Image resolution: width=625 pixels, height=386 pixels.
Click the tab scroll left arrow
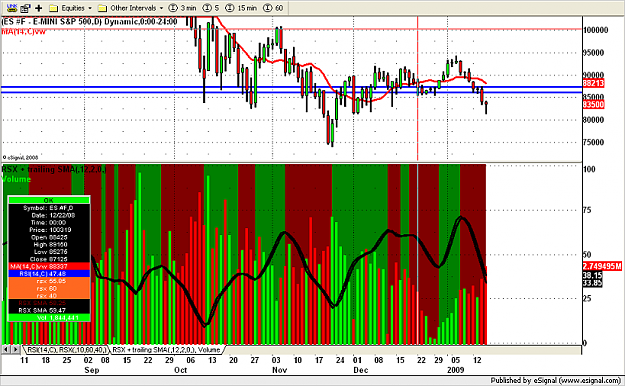click(6, 350)
